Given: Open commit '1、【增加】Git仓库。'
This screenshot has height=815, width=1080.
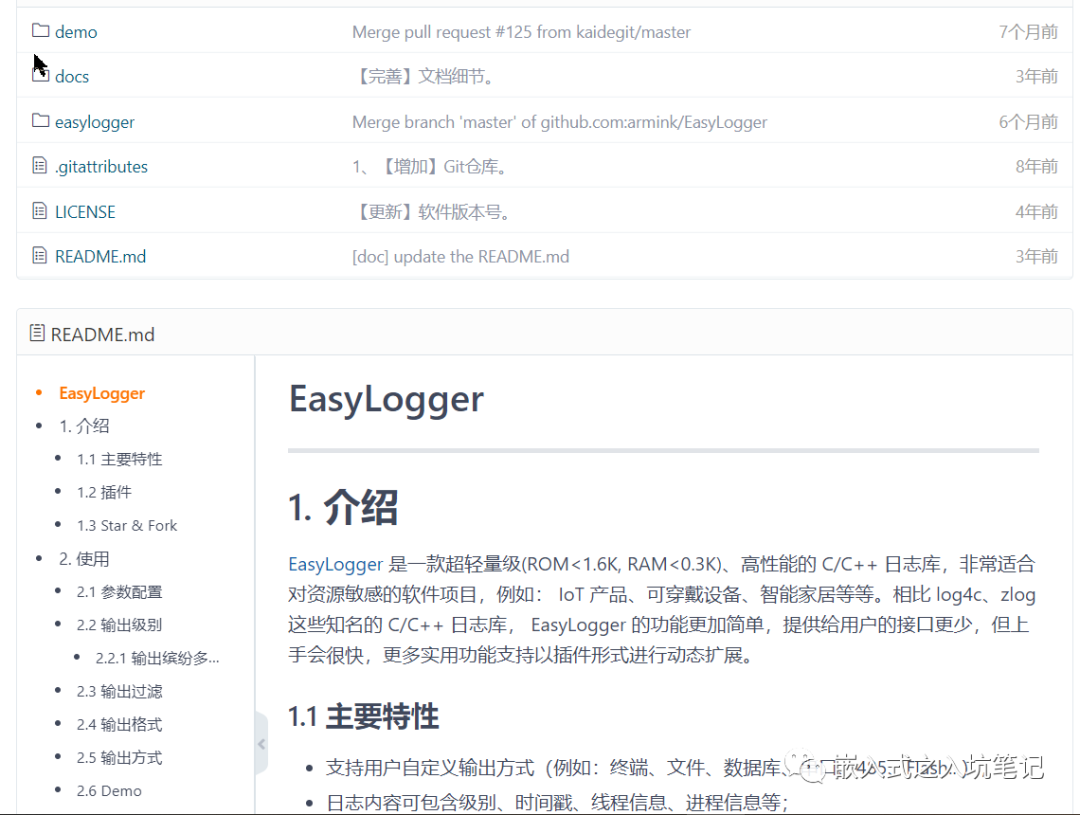Looking at the screenshot, I should pos(430,167).
